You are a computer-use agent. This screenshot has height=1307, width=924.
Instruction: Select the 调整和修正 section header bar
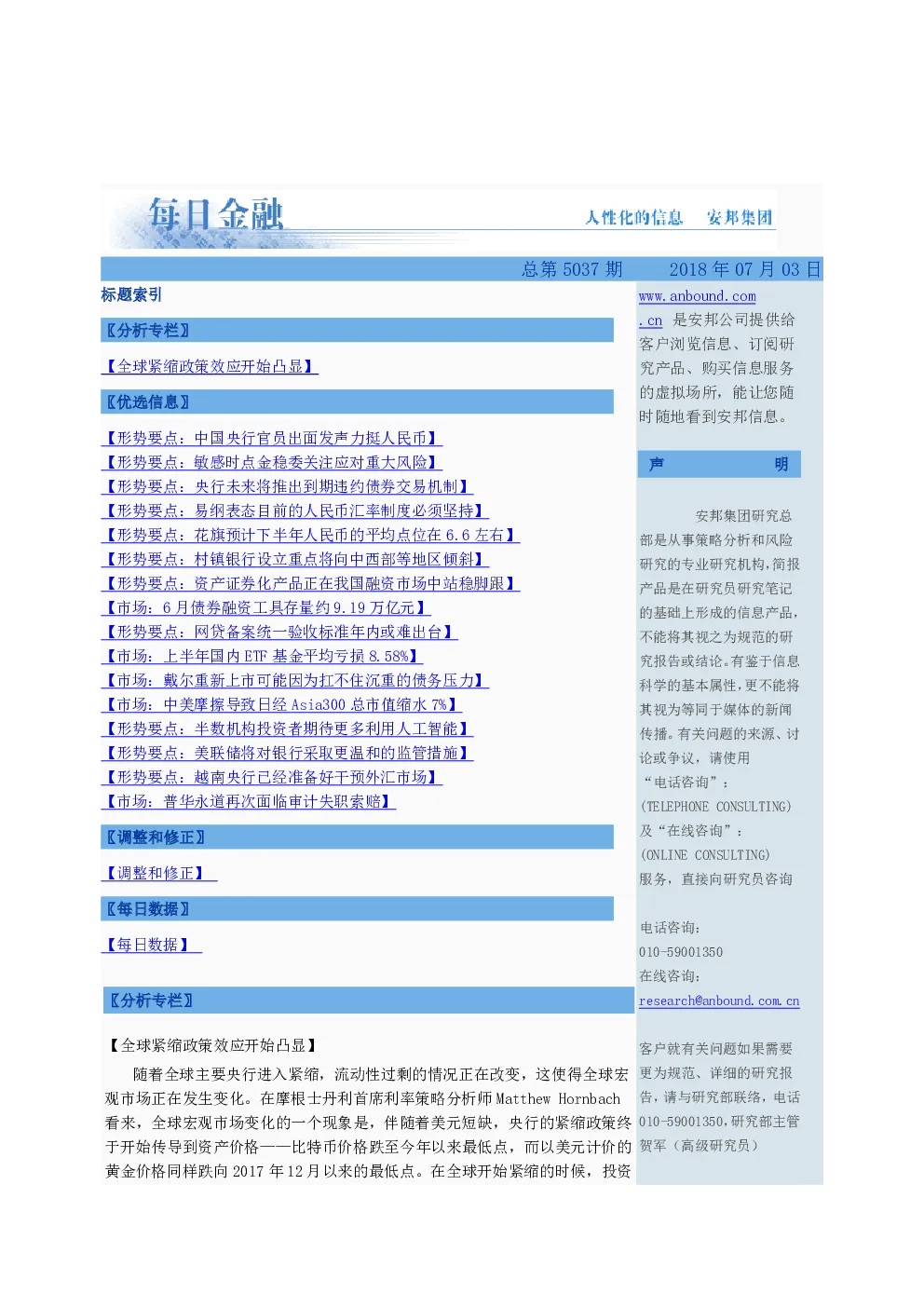357,837
